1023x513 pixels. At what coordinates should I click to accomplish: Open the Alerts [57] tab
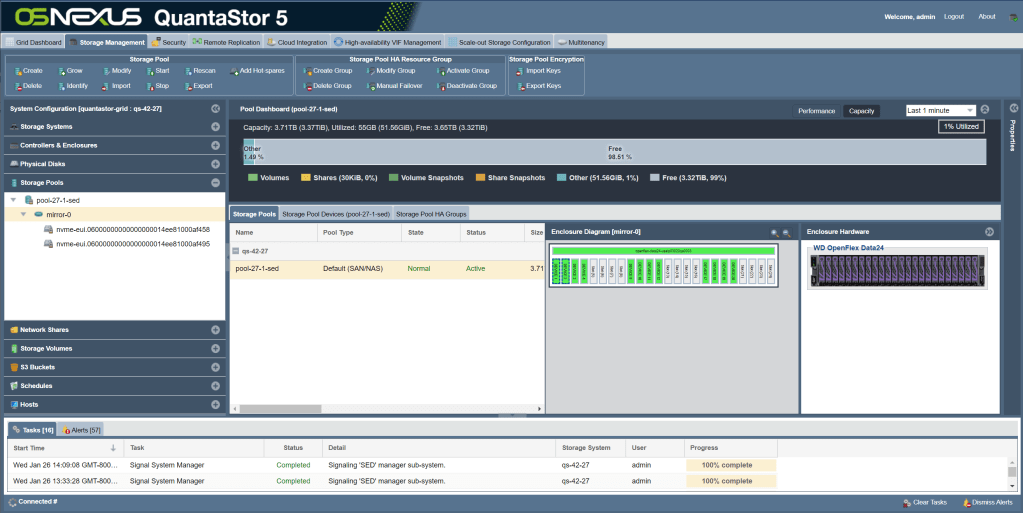point(82,430)
